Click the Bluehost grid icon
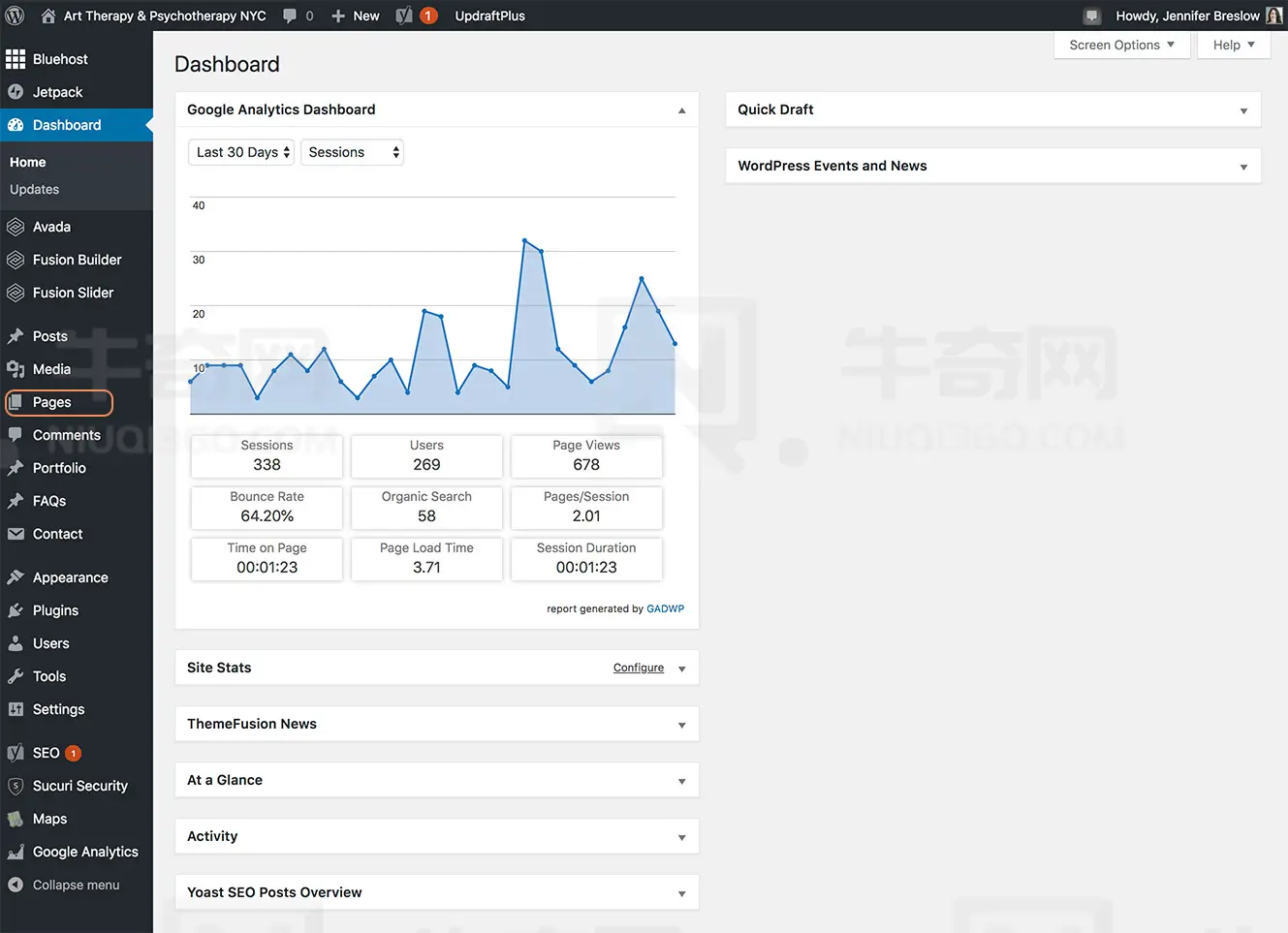The width and height of the screenshot is (1288, 933). coord(16,59)
